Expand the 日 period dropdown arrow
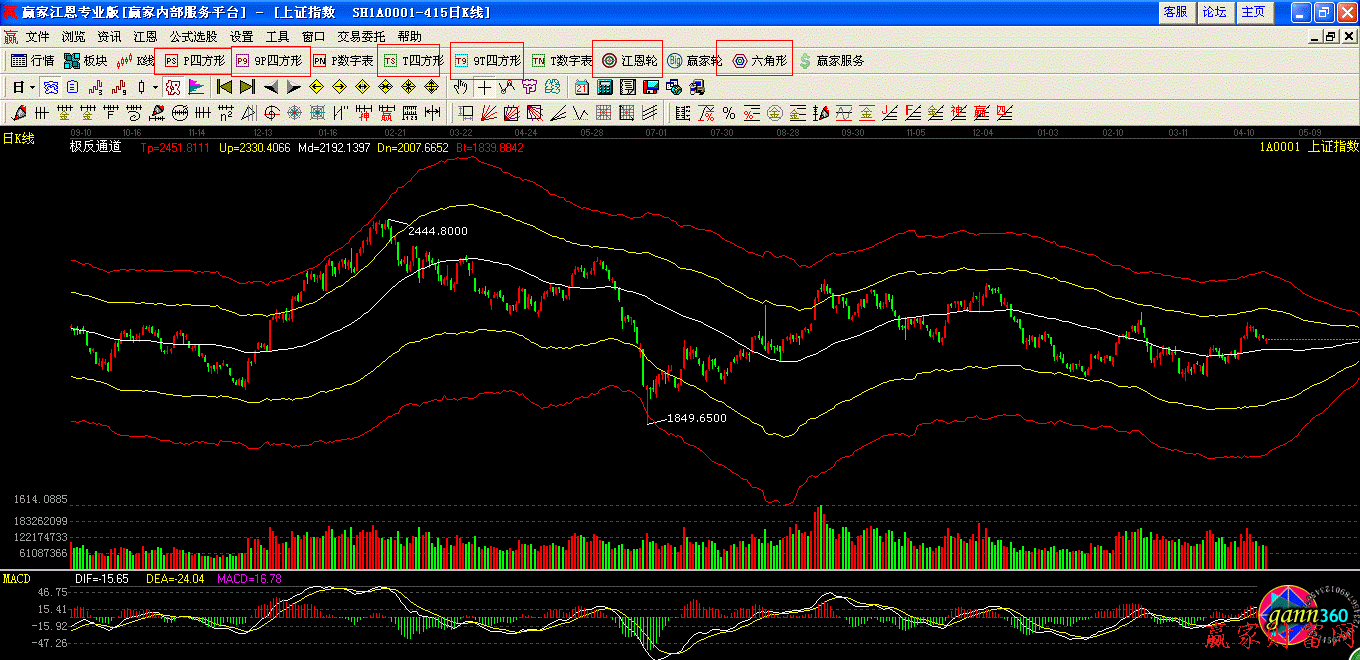The height and width of the screenshot is (660, 1360). [x=32, y=87]
